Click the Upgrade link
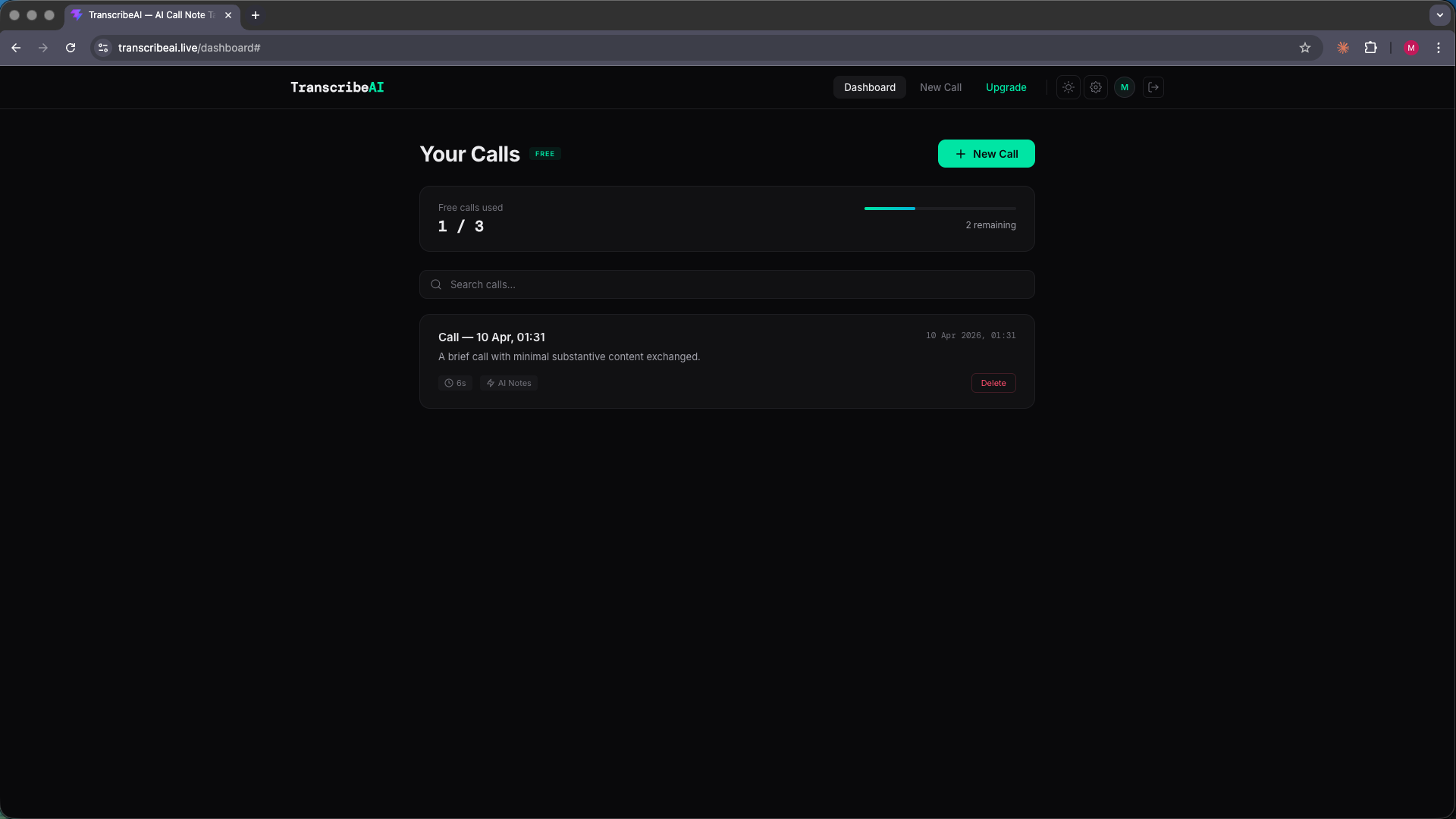This screenshot has height=819, width=1456. [x=1006, y=87]
